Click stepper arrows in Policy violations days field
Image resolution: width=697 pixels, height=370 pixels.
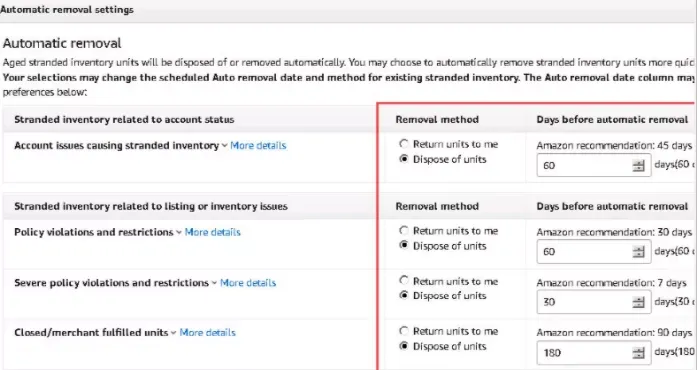pyautogui.click(x=638, y=252)
